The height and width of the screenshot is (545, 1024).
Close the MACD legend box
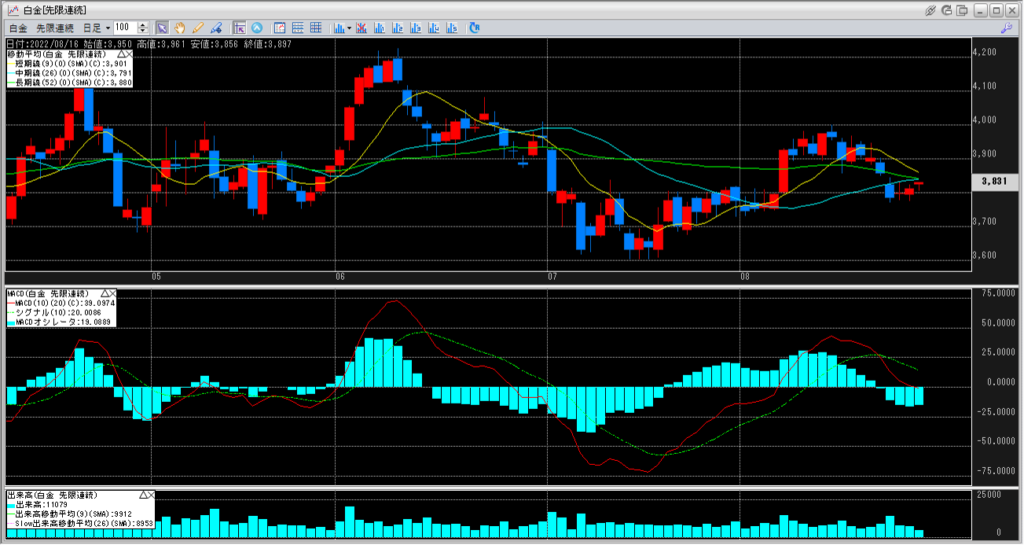tap(113, 294)
